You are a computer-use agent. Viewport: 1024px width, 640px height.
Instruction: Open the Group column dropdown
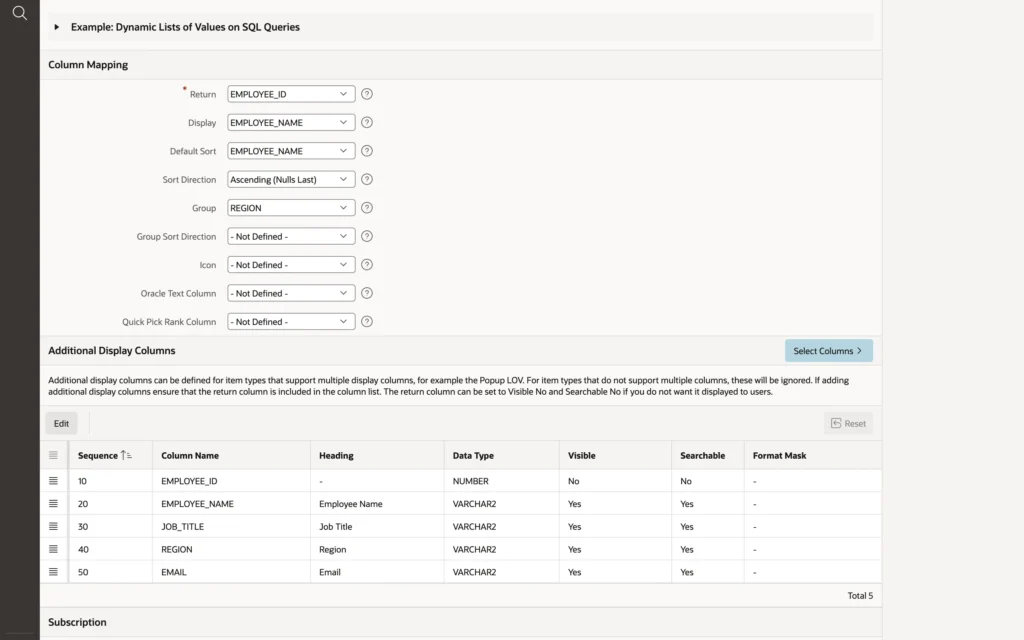291,208
